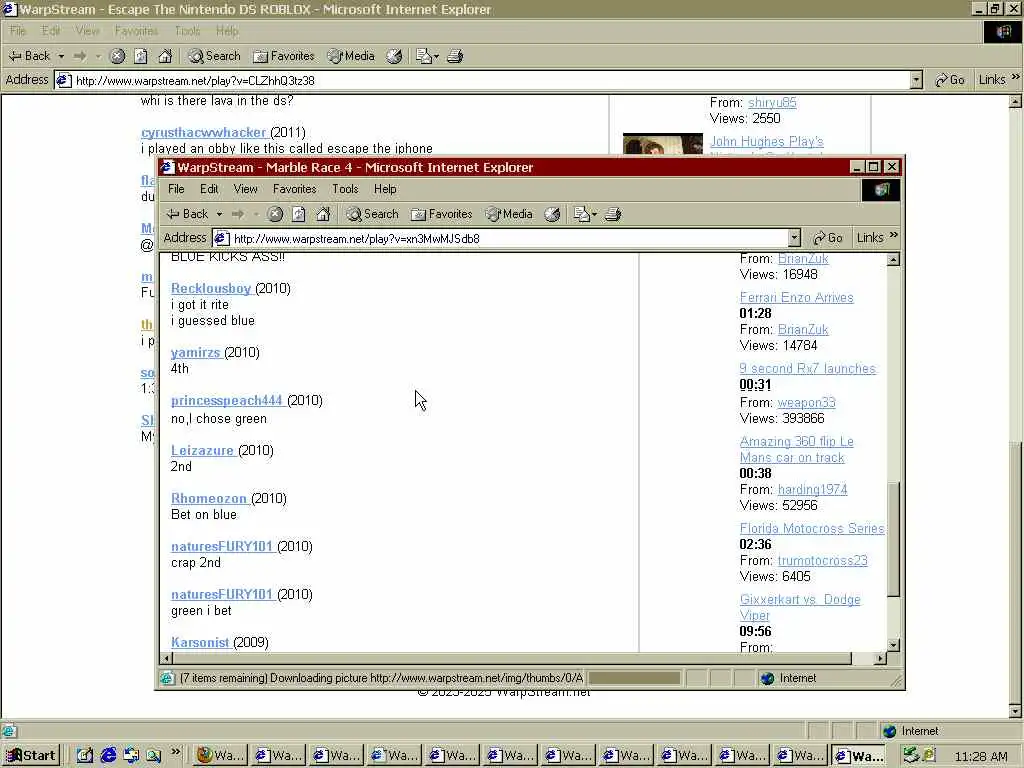
Task: Open trumotocross23 uploader link
Action: 822,561
